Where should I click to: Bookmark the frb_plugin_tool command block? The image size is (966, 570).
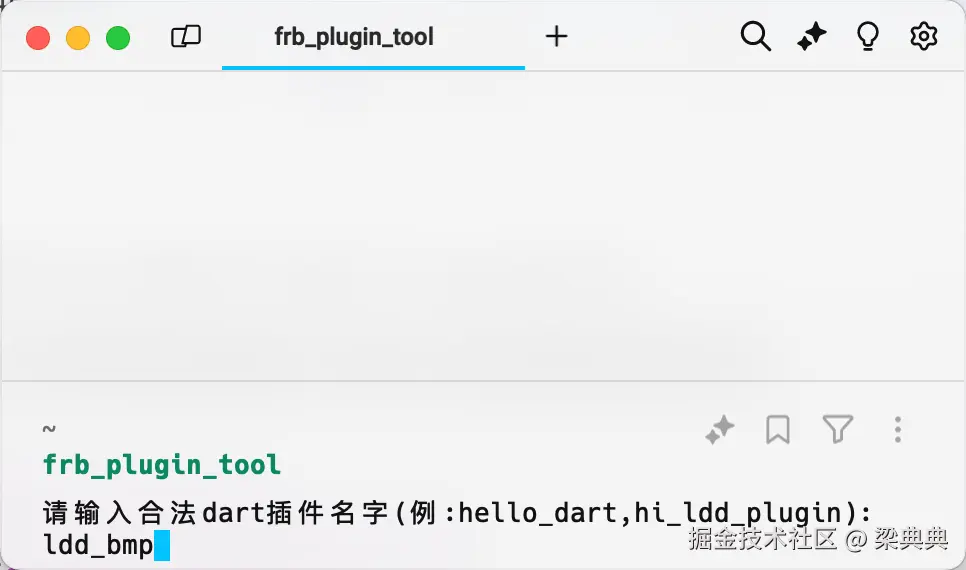pyautogui.click(x=778, y=430)
